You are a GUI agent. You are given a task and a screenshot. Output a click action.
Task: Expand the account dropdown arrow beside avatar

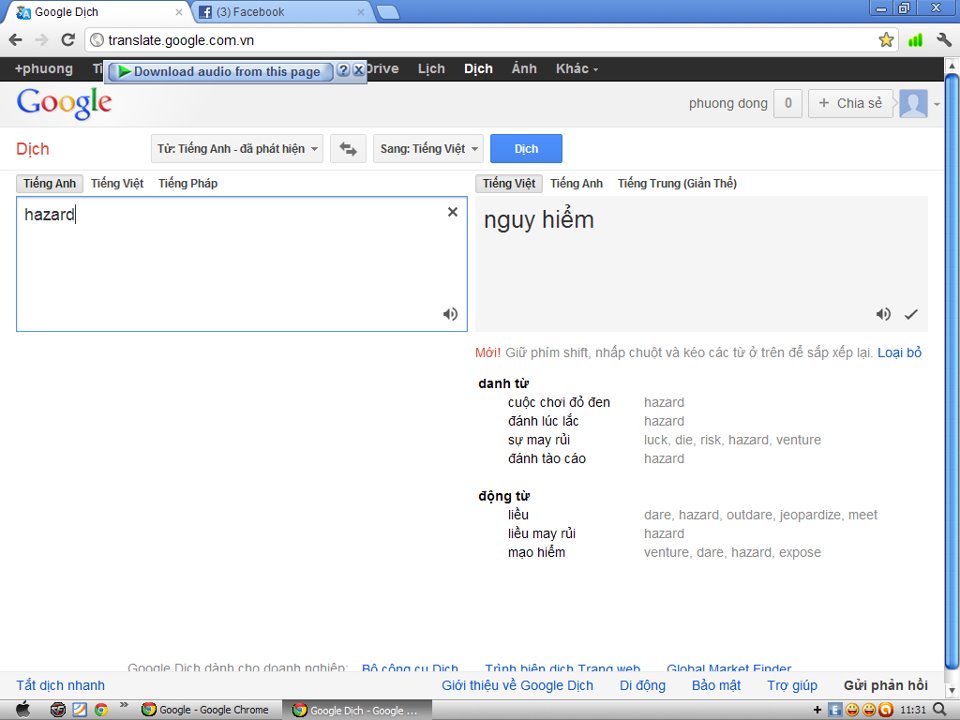coord(937,105)
